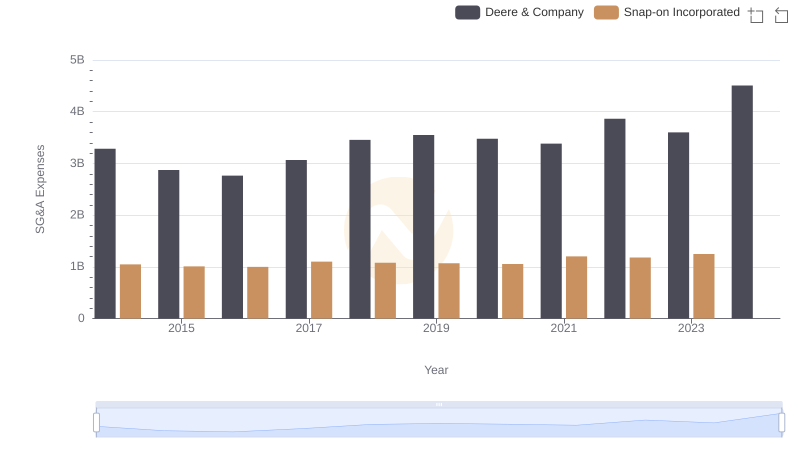Image resolution: width=800 pixels, height=461 pixels.
Task: Click the Deere & Company bar for 2023
Action: point(678,225)
